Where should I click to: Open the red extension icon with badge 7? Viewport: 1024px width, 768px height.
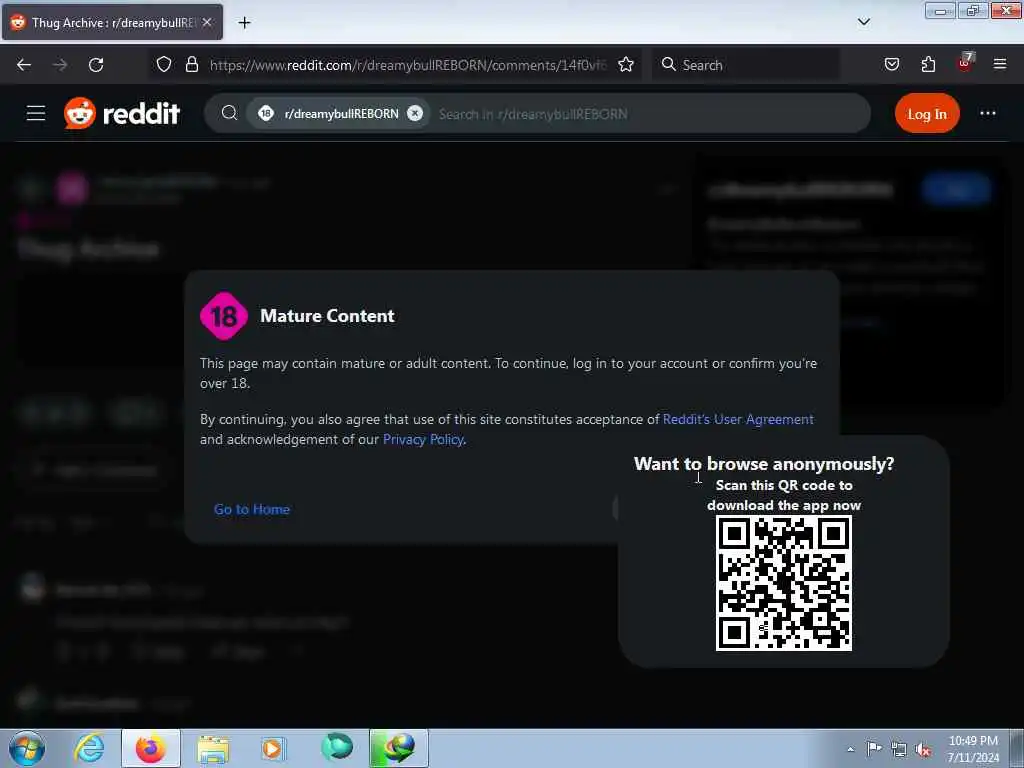click(965, 63)
